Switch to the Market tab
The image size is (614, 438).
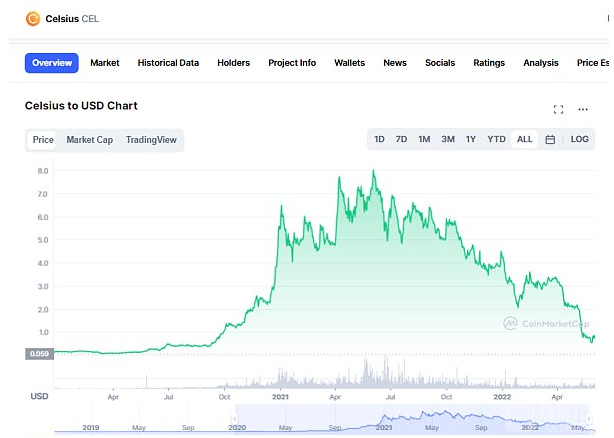[x=105, y=63]
